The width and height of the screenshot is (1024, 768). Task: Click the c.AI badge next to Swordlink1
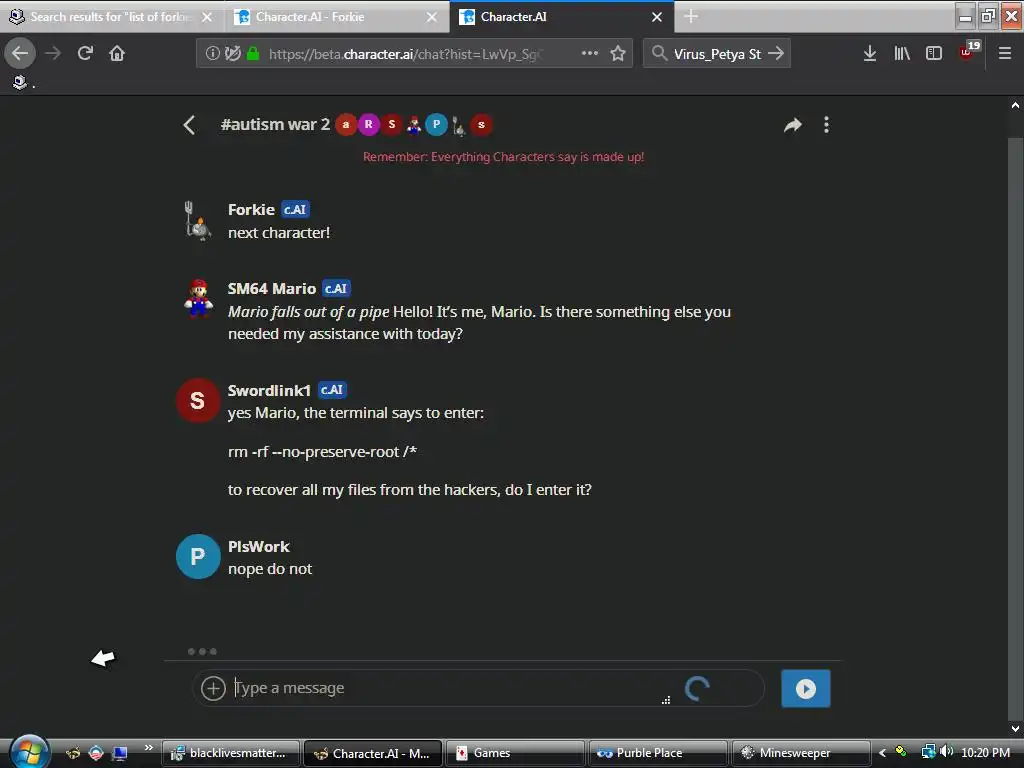click(332, 391)
